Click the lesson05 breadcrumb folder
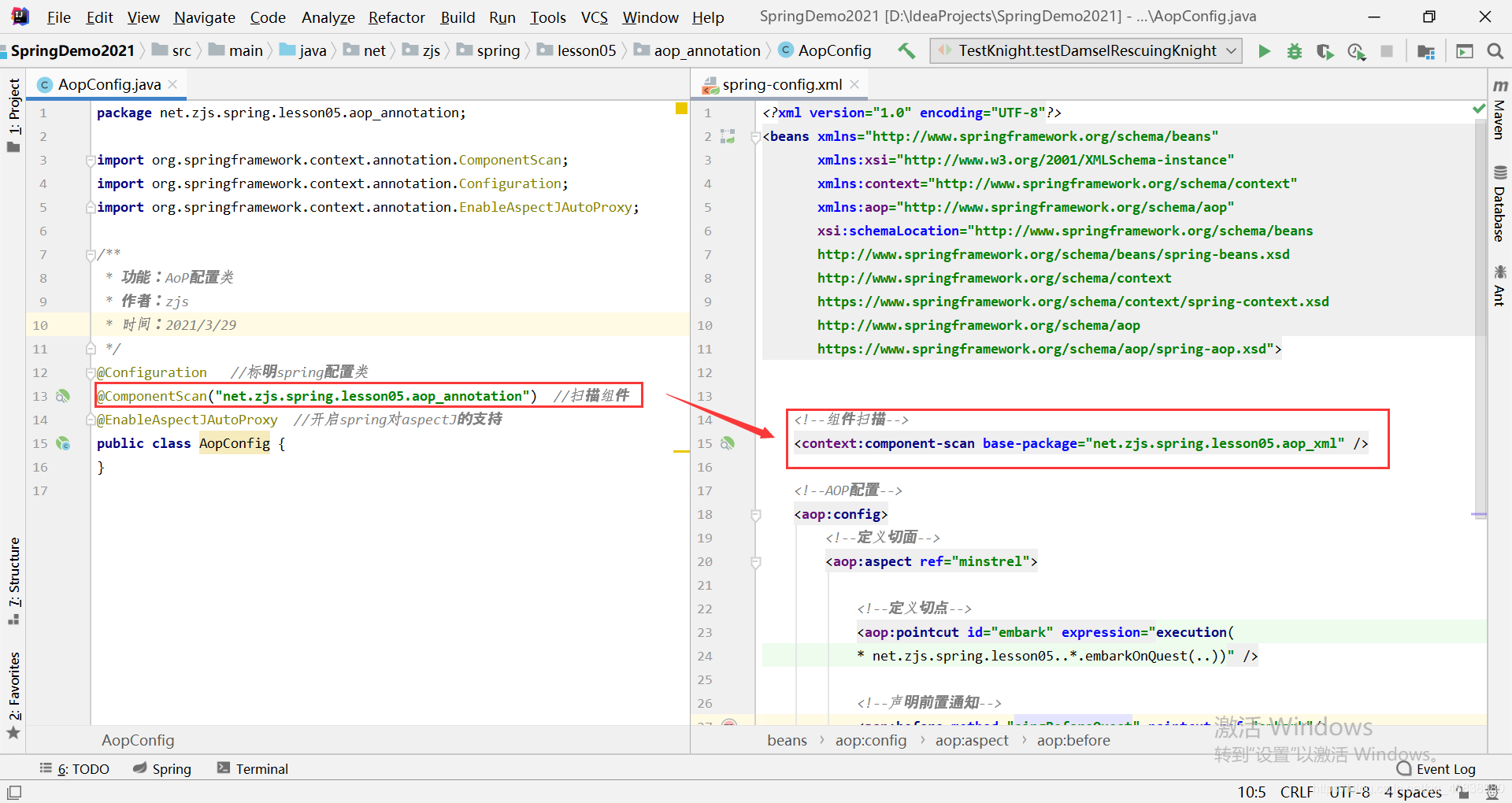This screenshot has width=1512, height=803. pyautogui.click(x=577, y=51)
